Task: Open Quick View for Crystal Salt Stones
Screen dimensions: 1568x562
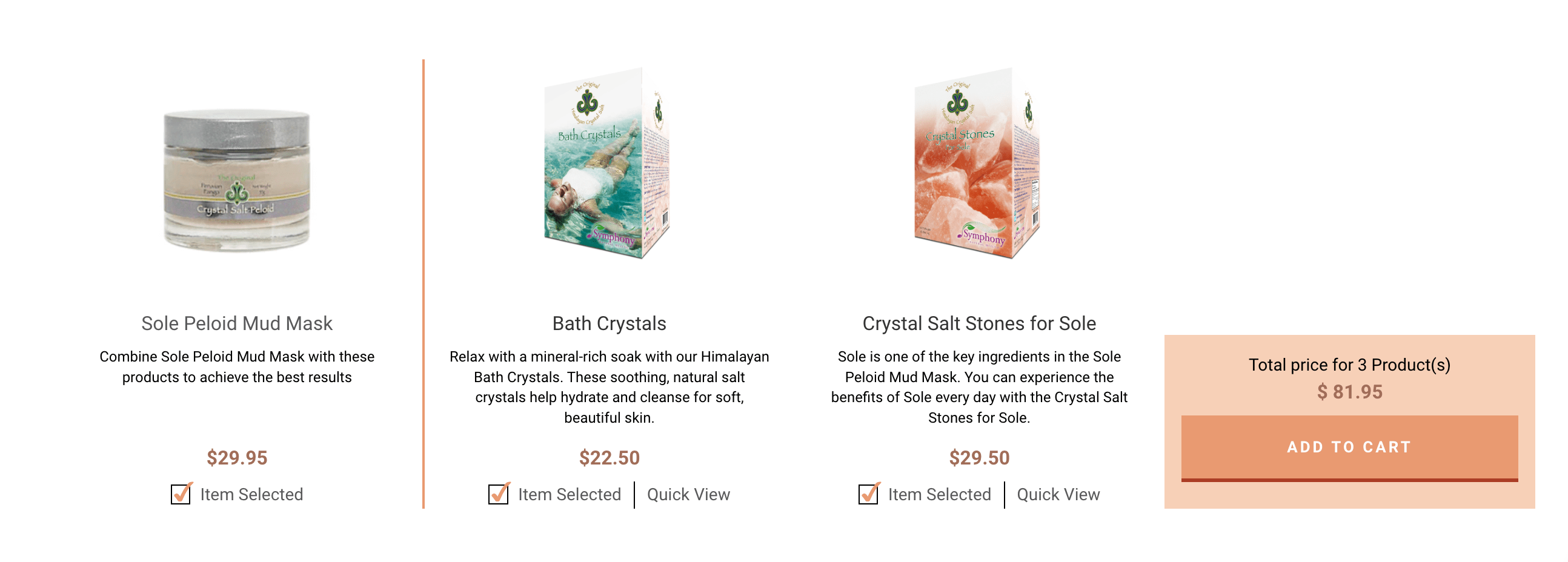Action: coord(1058,495)
